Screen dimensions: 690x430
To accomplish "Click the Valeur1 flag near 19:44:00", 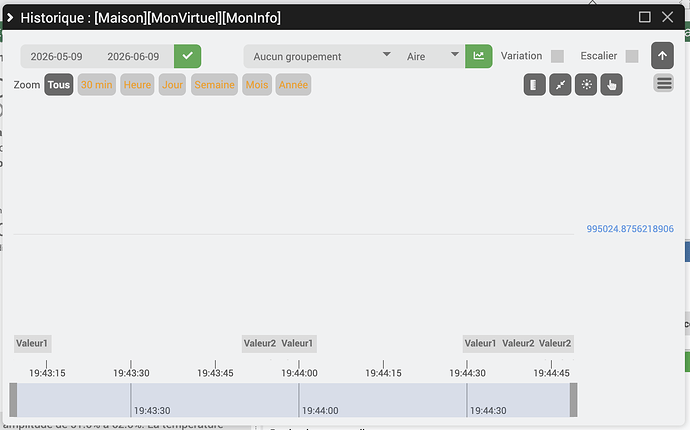I will coord(297,343).
